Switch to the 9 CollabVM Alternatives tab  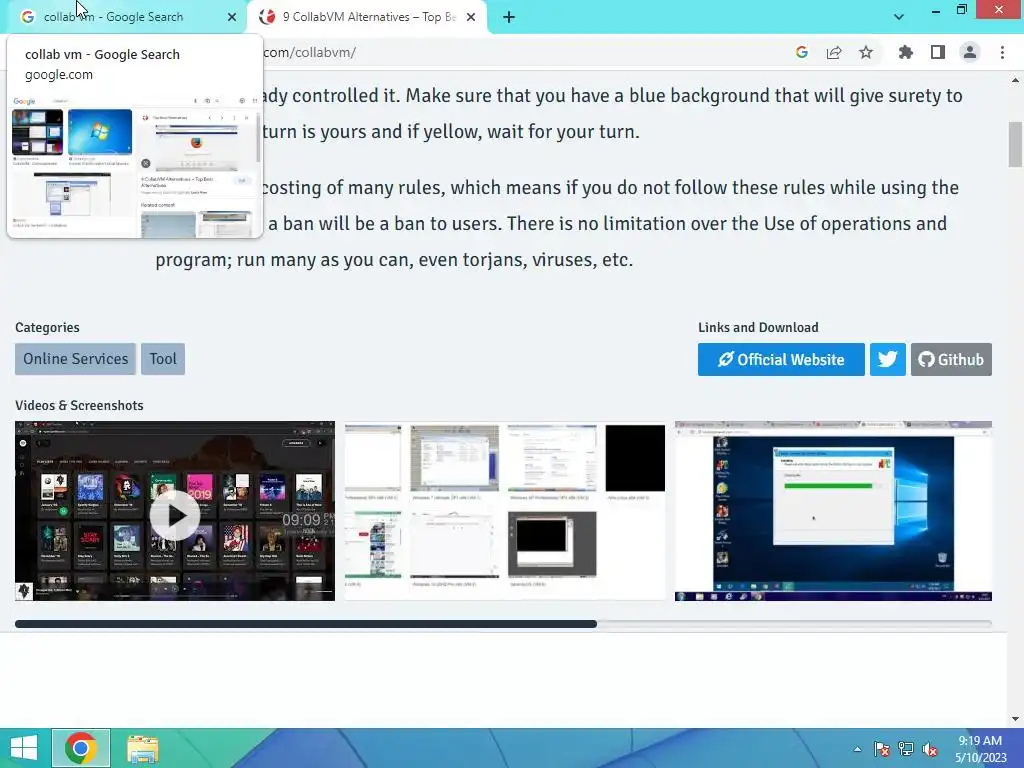[367, 17]
